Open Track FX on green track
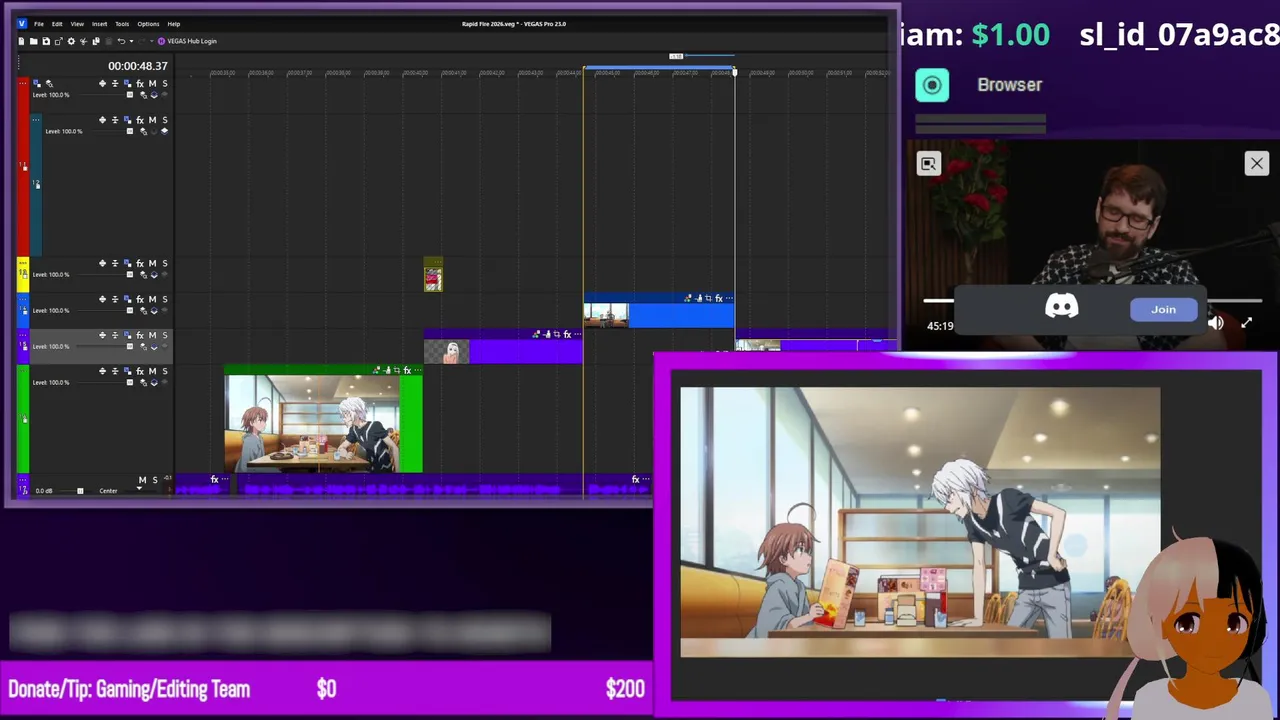The height and width of the screenshot is (720, 1280). [140, 371]
